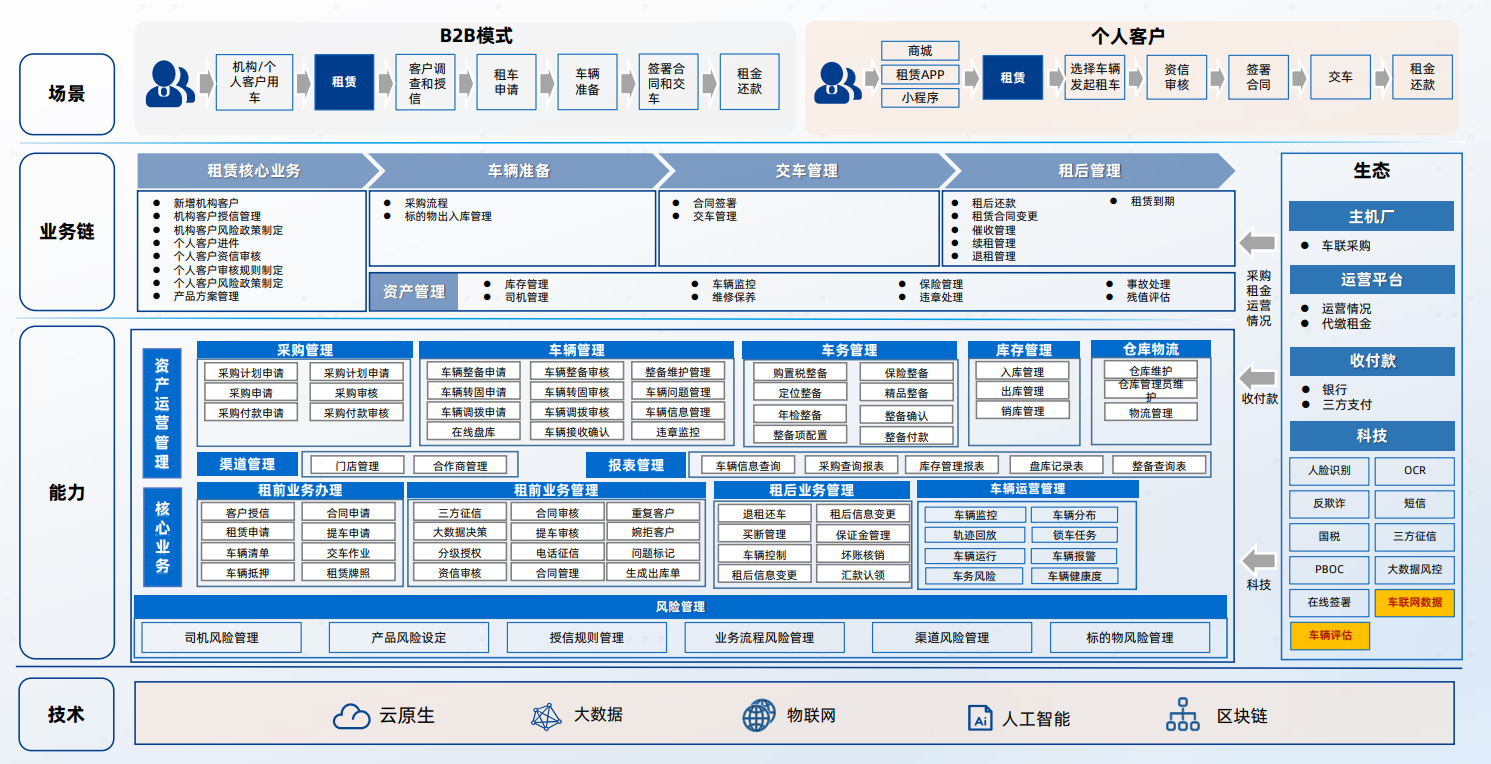Click the 个人客户 user group icon
The width and height of the screenshot is (1491, 764).
836,83
